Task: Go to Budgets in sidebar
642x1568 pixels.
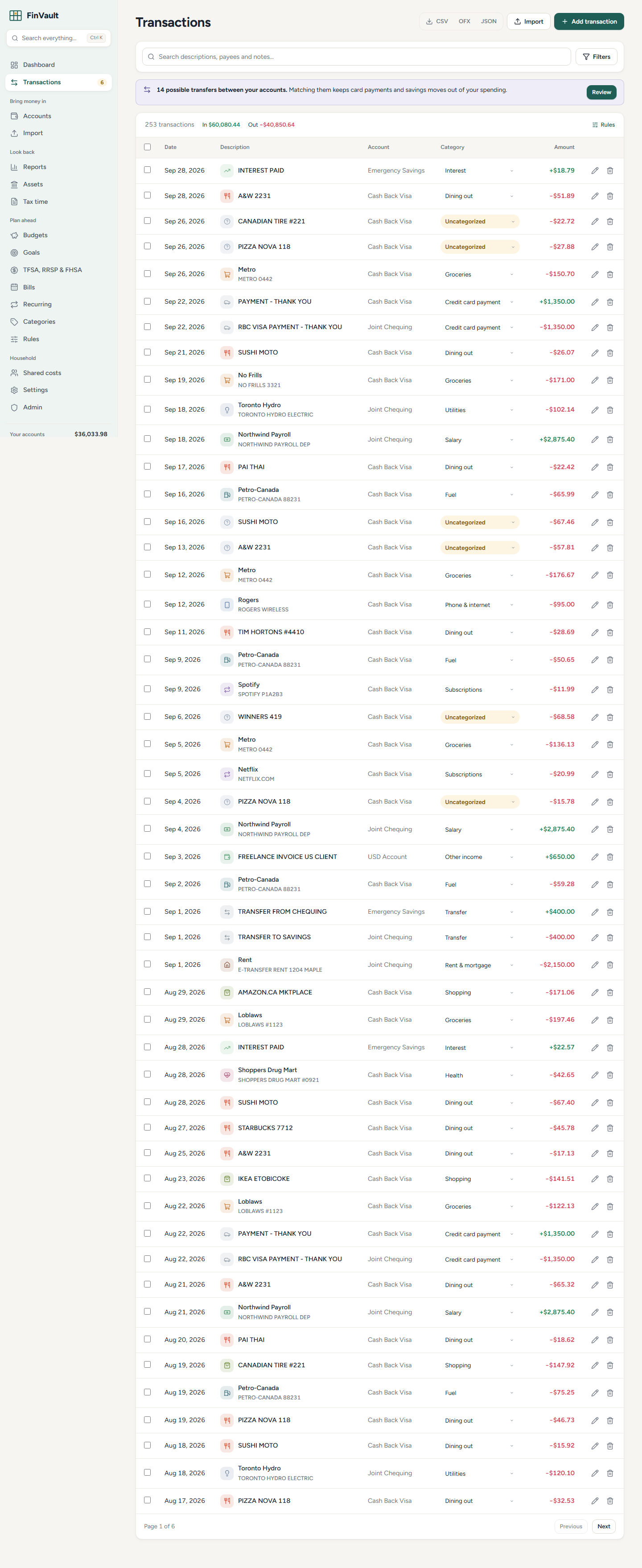Action: pos(58,235)
